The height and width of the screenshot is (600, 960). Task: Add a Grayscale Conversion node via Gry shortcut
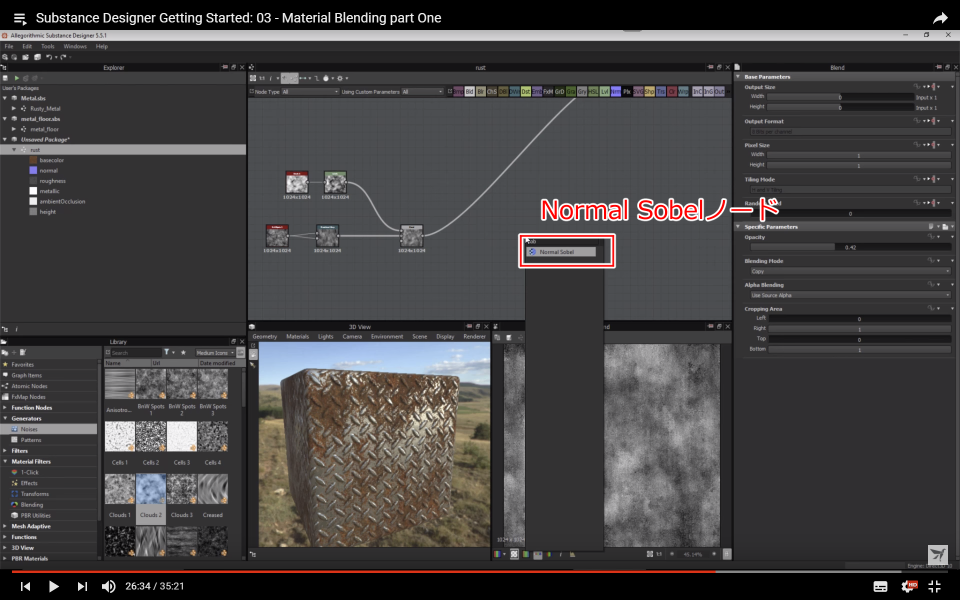click(x=582, y=92)
